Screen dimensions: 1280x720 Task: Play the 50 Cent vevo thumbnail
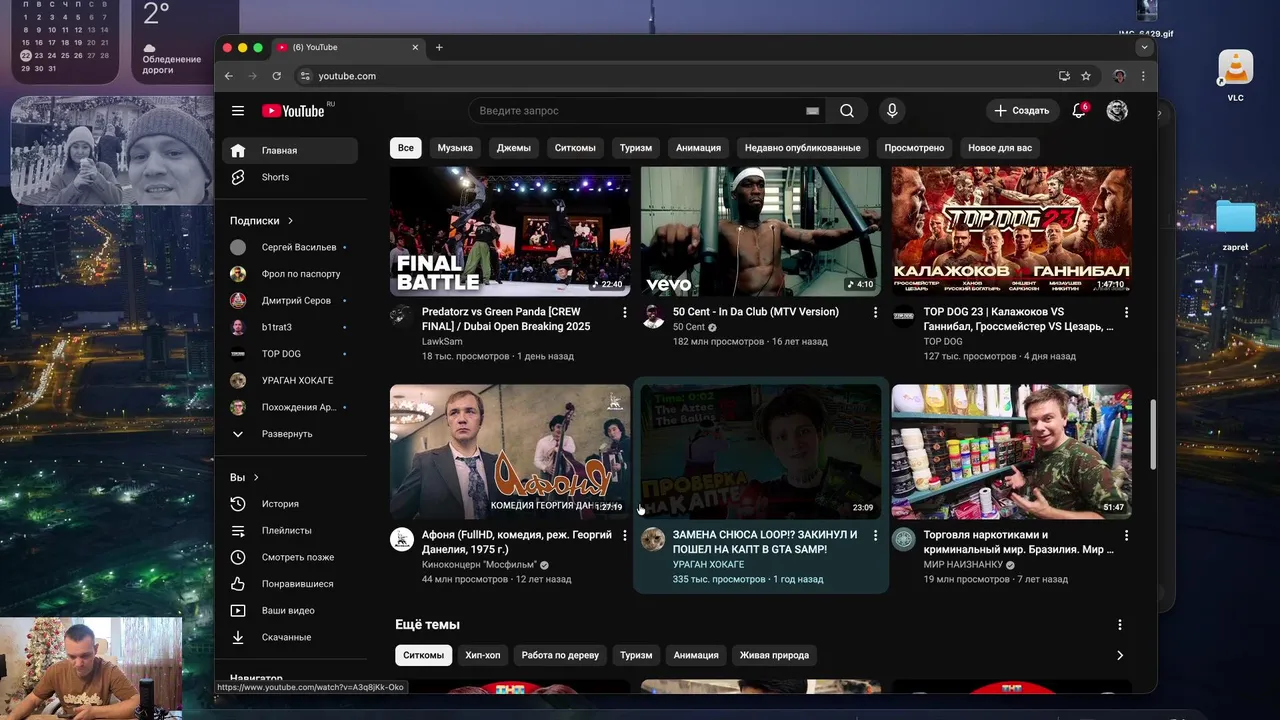tap(761, 231)
